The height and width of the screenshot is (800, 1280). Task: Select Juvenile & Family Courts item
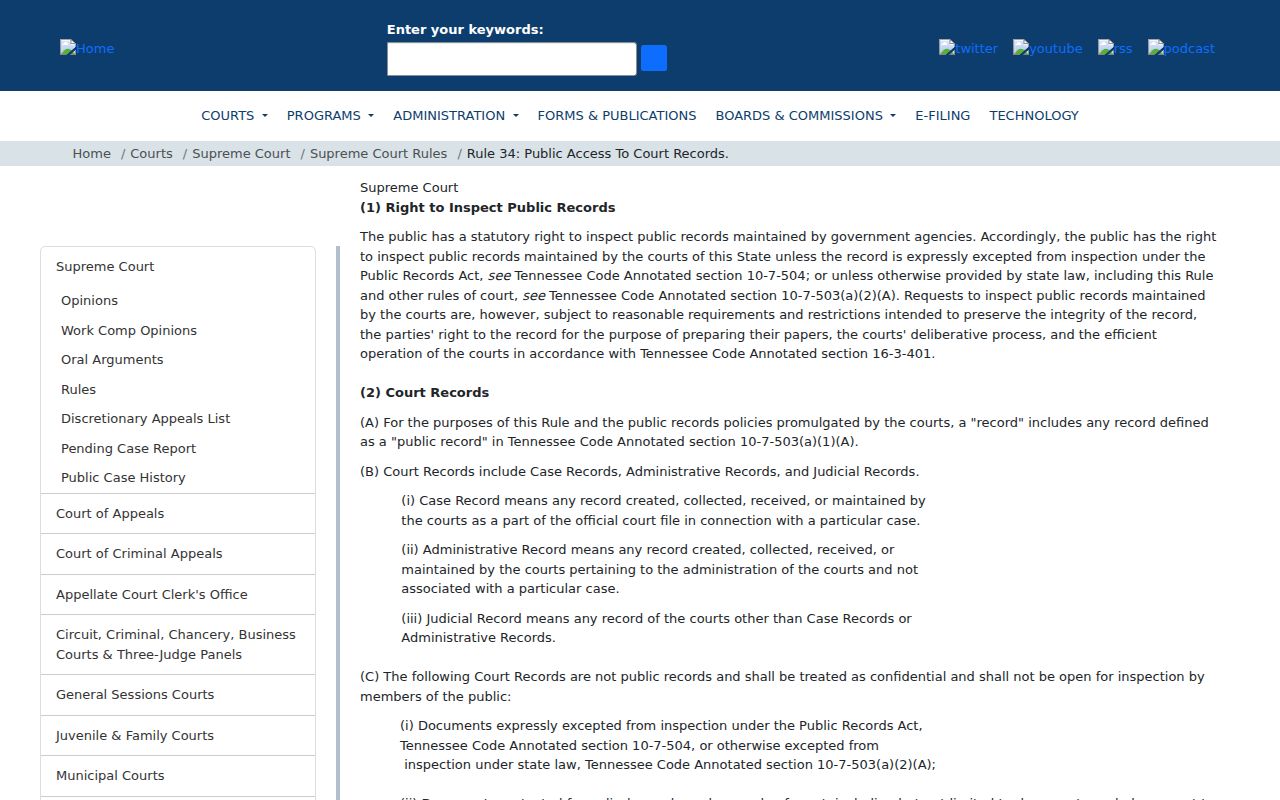(178, 735)
